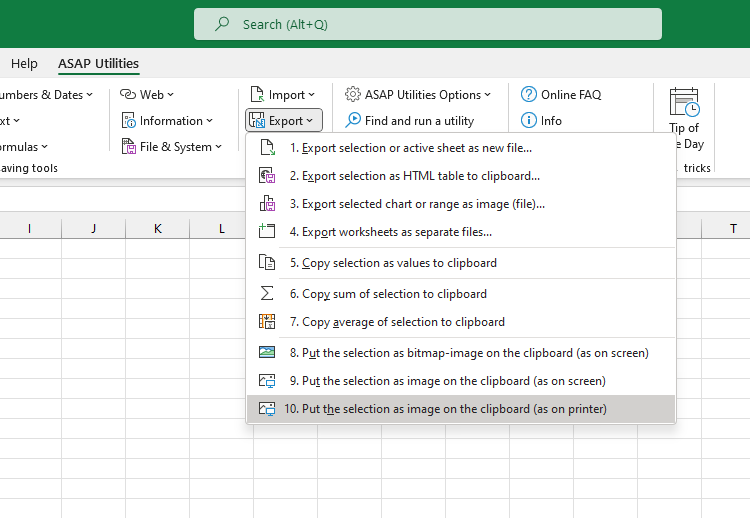Open the Tip of the Day
Screen dimensions: 750x518
pos(684,120)
